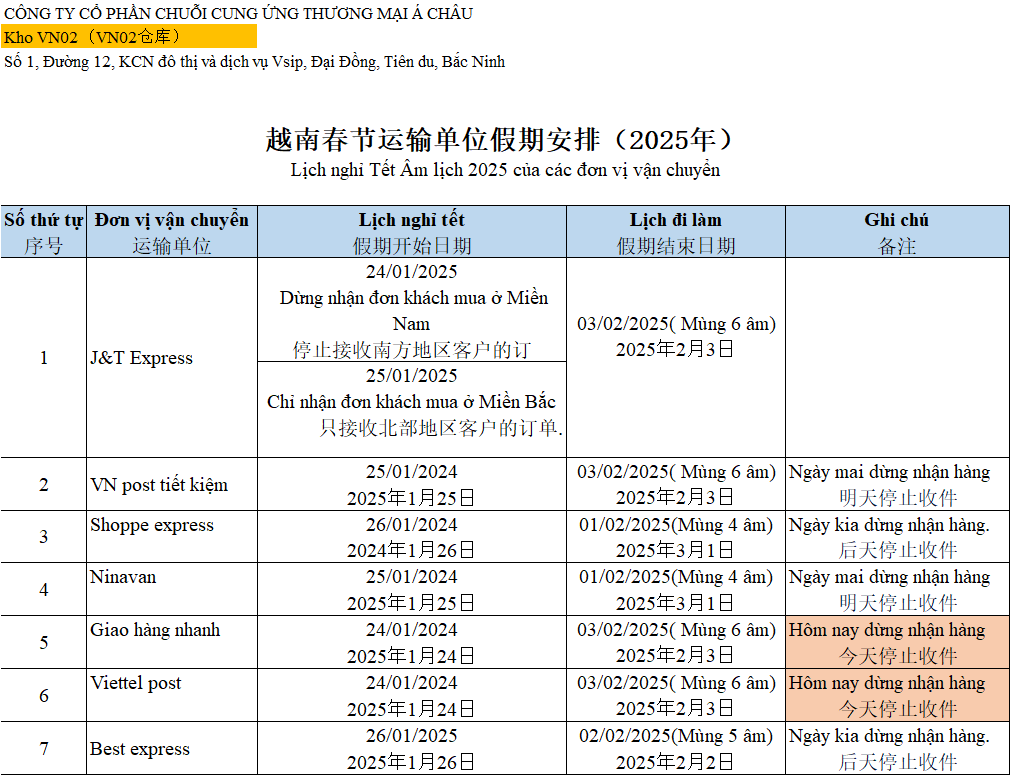The width and height of the screenshot is (1010, 775).
Task: Select row number '7' in the sequence column
Action: [43, 748]
